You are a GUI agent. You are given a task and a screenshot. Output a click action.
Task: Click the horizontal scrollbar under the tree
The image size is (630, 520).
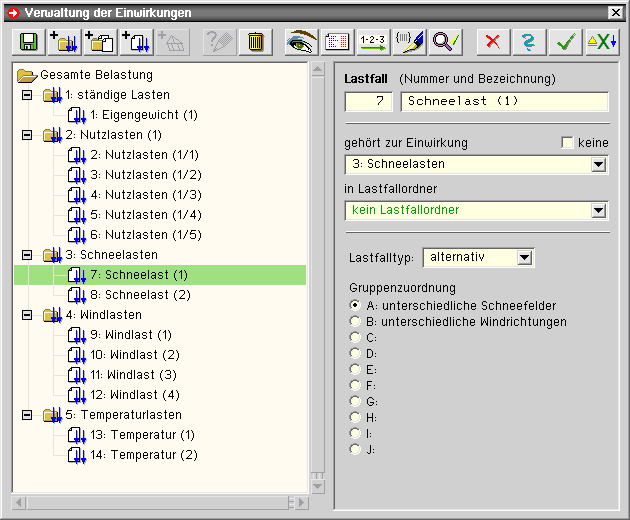(160, 501)
